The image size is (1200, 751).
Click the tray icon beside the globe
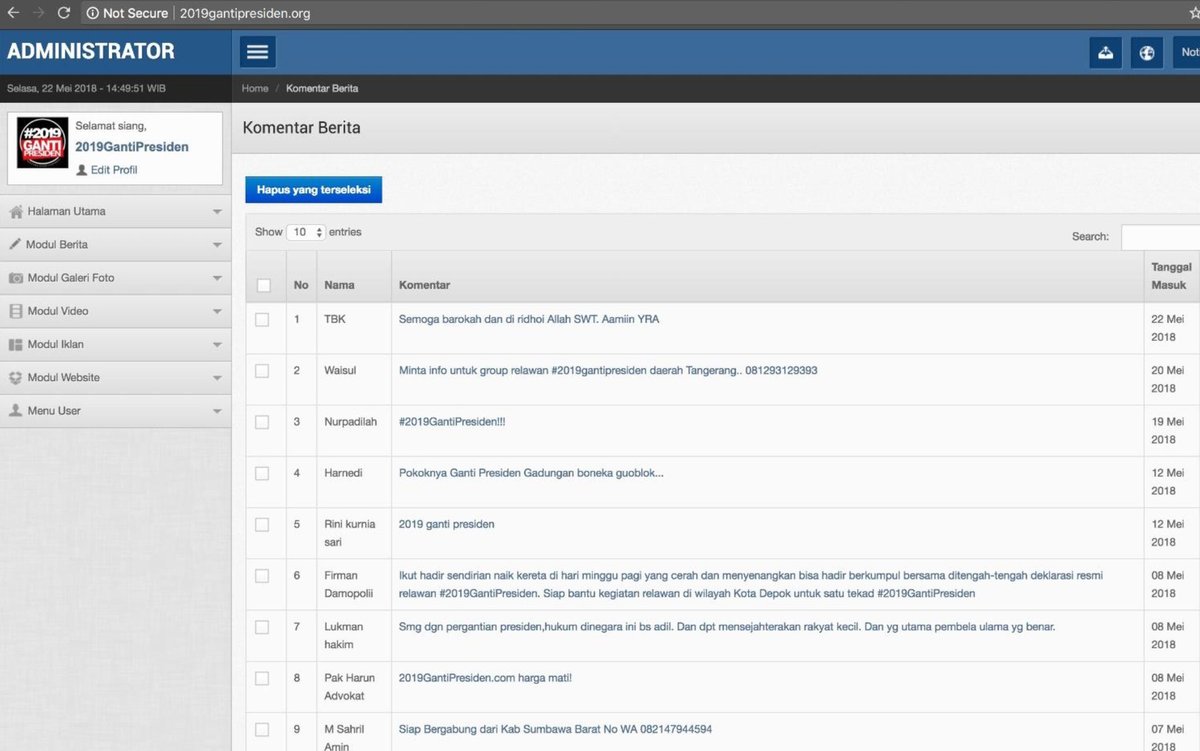click(x=1105, y=53)
